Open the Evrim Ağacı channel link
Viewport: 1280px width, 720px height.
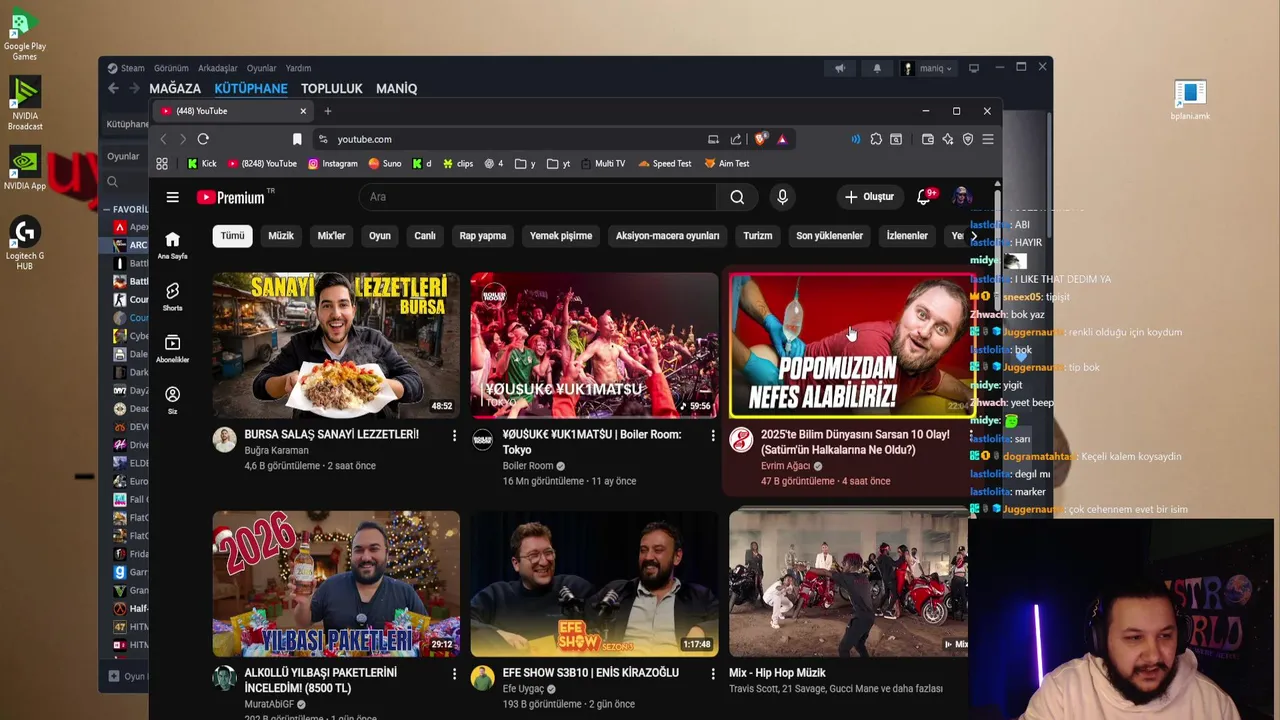click(786, 466)
